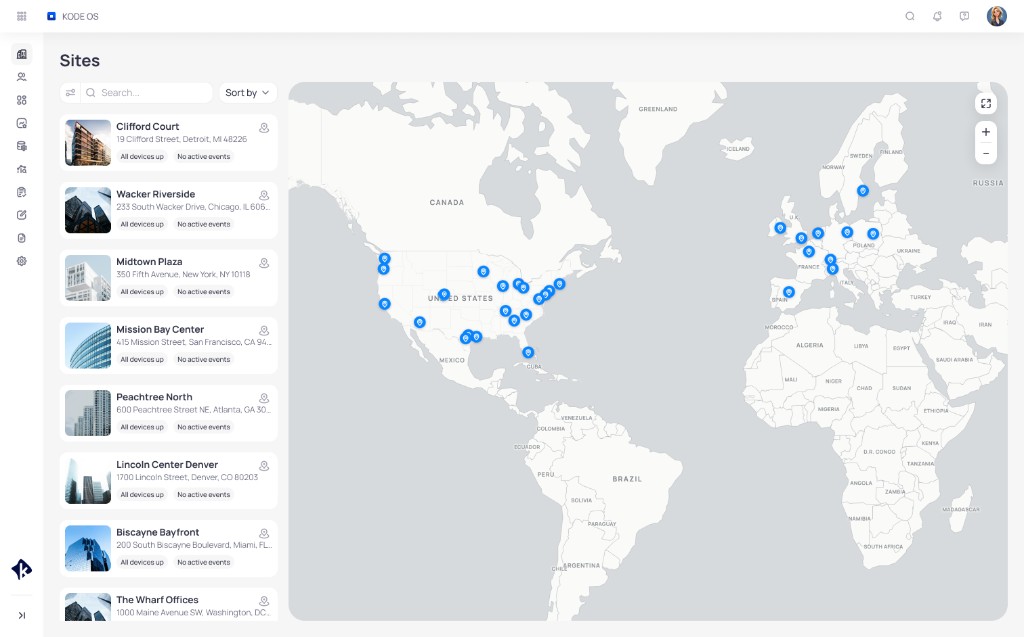Open the Biscayne Bayfront site title
Image resolution: width=1024 pixels, height=637 pixels.
[157, 532]
